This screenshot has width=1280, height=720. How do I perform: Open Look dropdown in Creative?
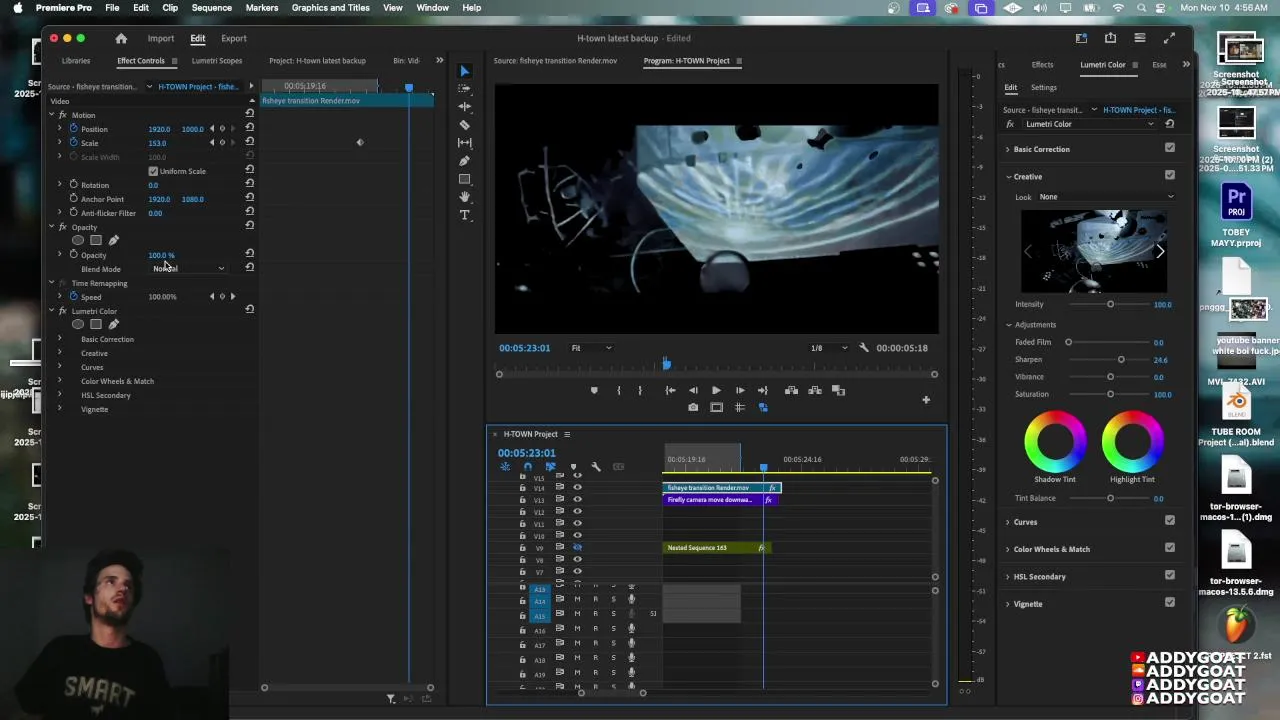coord(1106,197)
